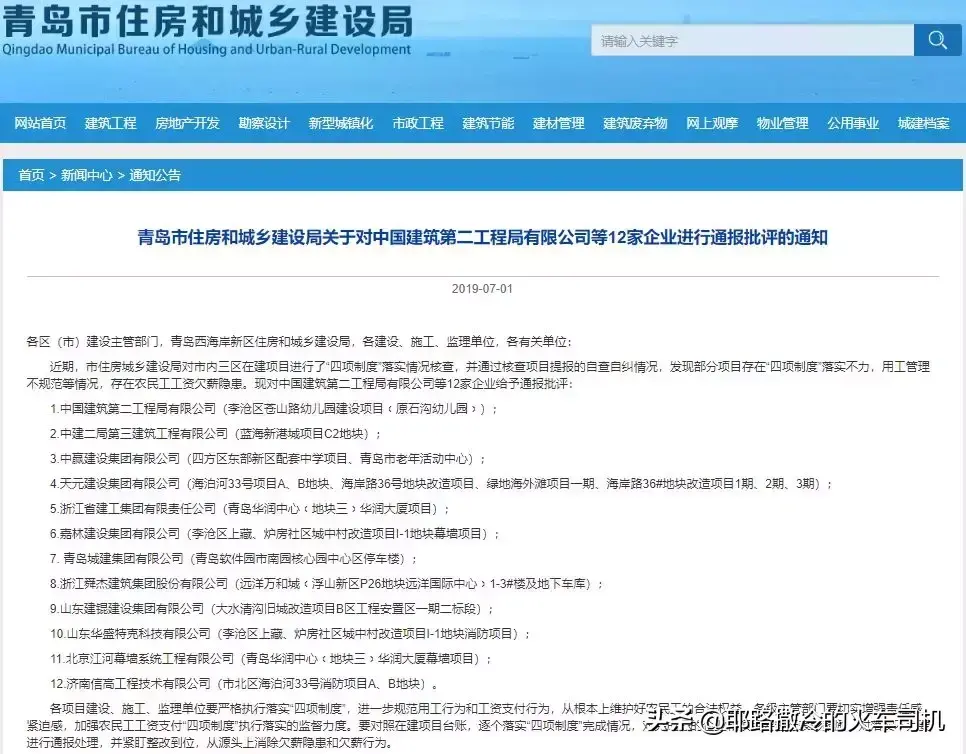Image resolution: width=966 pixels, height=754 pixels.
Task: Click list item 9 山东建锟建设集团有限公司
Action: pos(272,609)
